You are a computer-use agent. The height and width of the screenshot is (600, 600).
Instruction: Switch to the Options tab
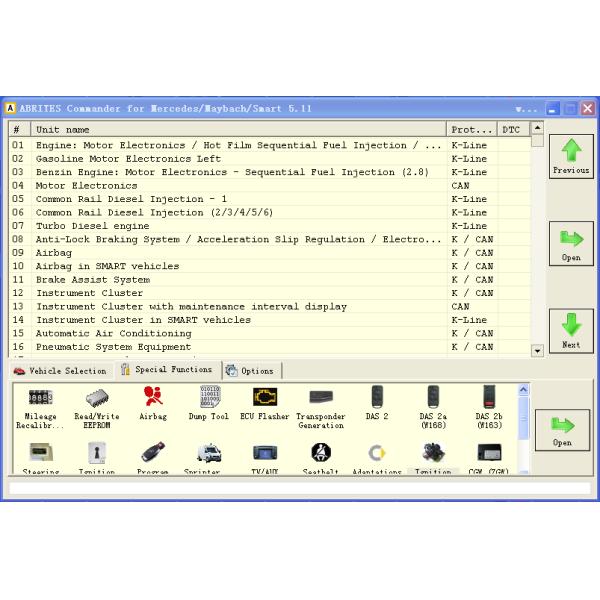(251, 370)
